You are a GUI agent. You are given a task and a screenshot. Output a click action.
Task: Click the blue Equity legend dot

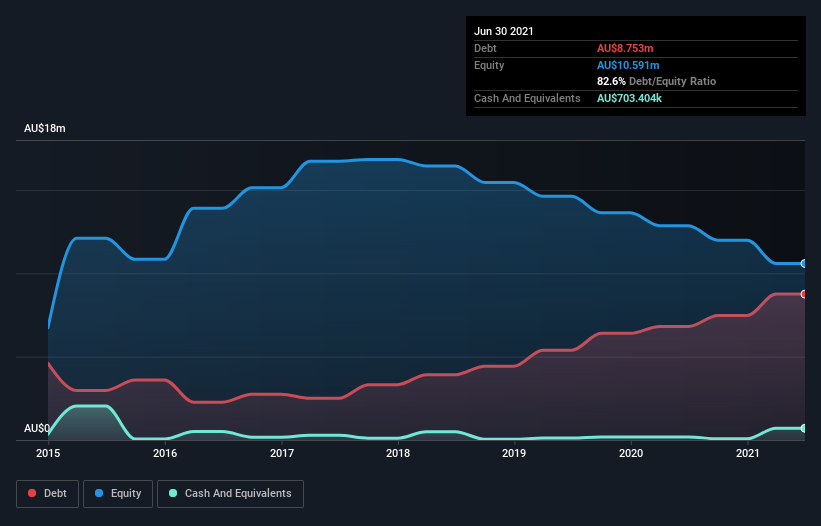coord(99,493)
